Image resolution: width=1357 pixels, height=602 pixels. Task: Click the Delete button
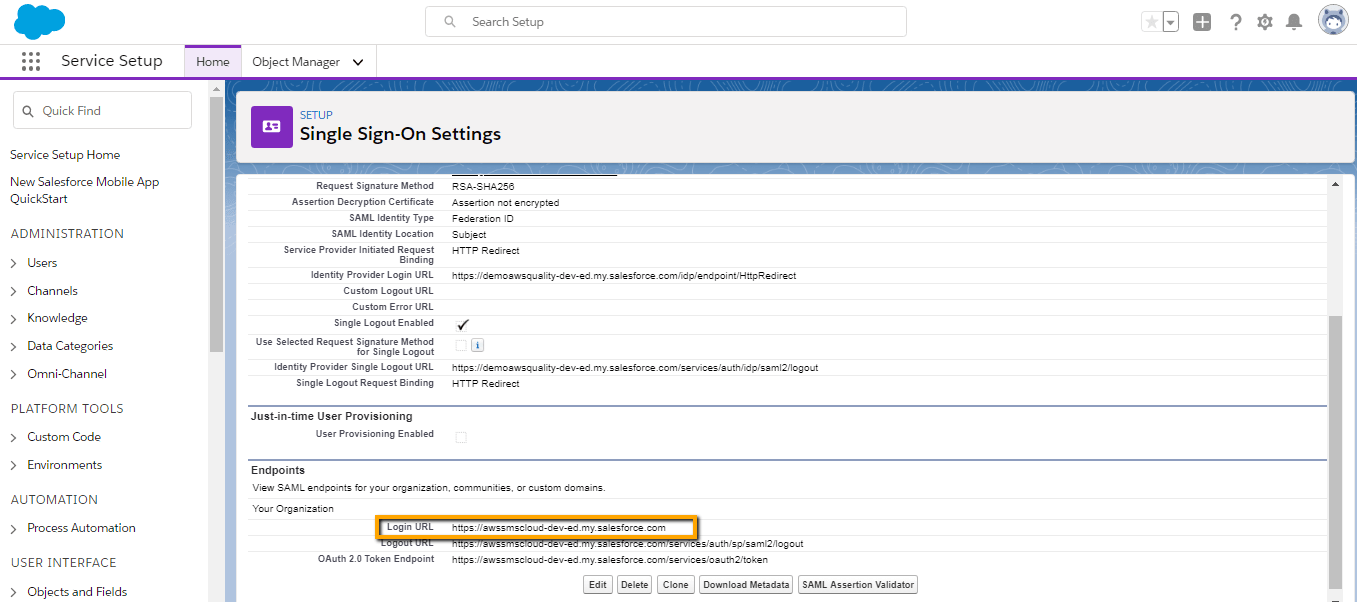point(634,585)
